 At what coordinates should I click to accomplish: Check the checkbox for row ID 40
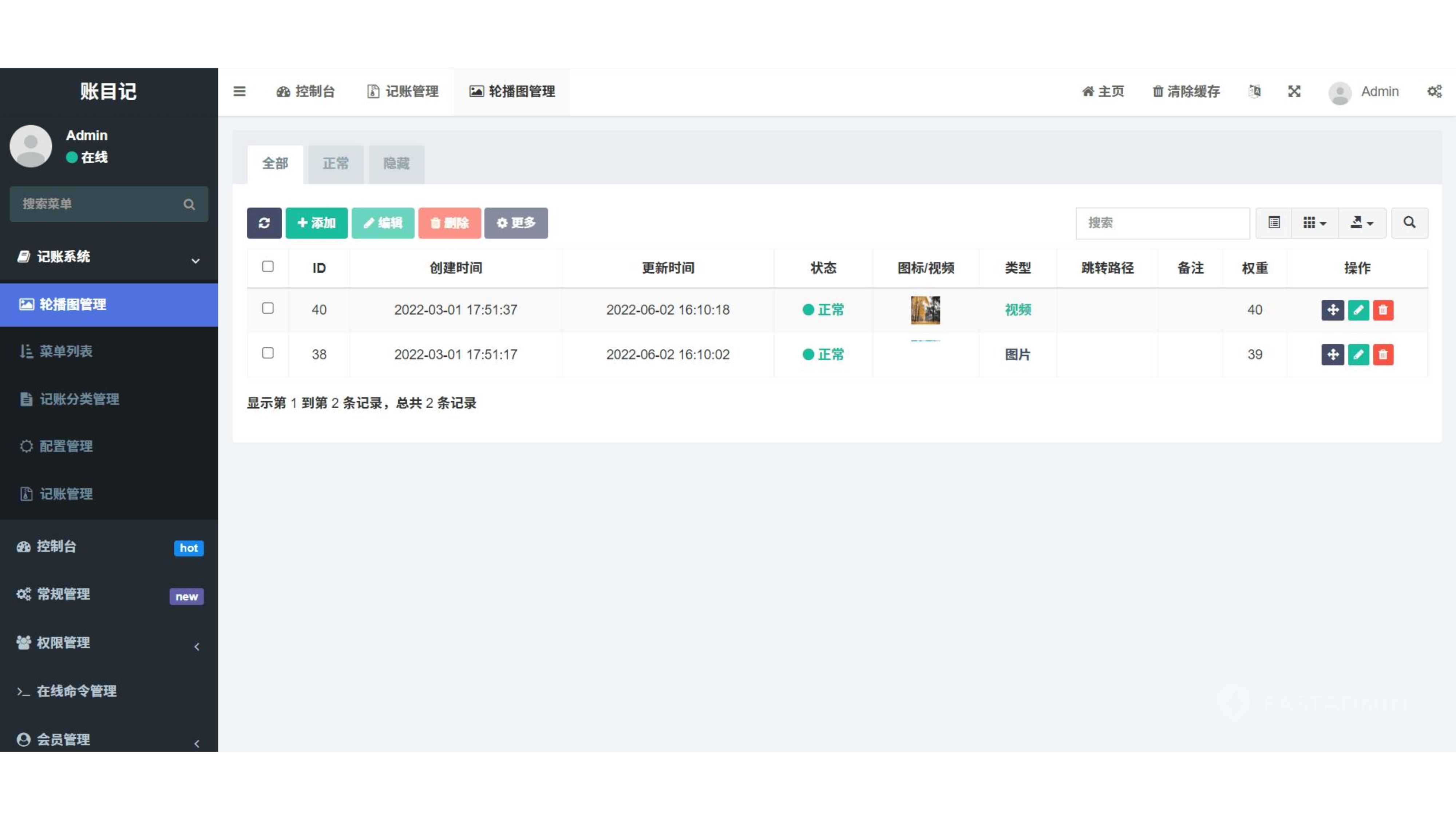(x=268, y=308)
